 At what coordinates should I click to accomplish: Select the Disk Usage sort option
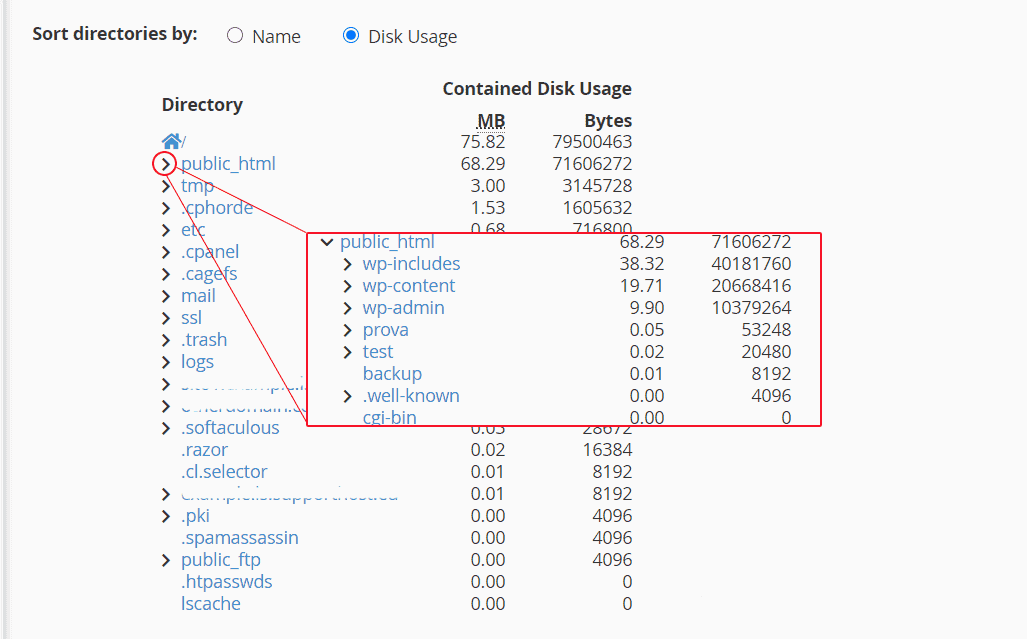point(351,35)
